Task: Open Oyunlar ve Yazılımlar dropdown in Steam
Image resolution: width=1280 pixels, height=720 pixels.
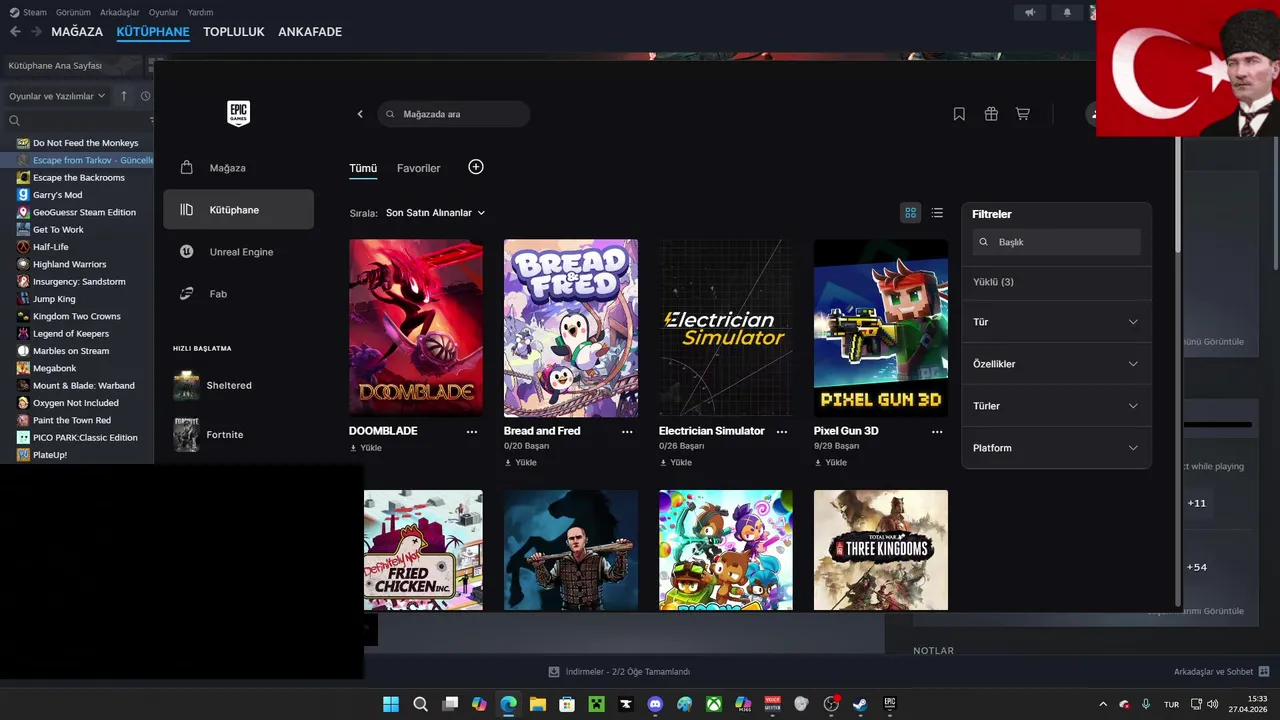Action: click(x=57, y=96)
